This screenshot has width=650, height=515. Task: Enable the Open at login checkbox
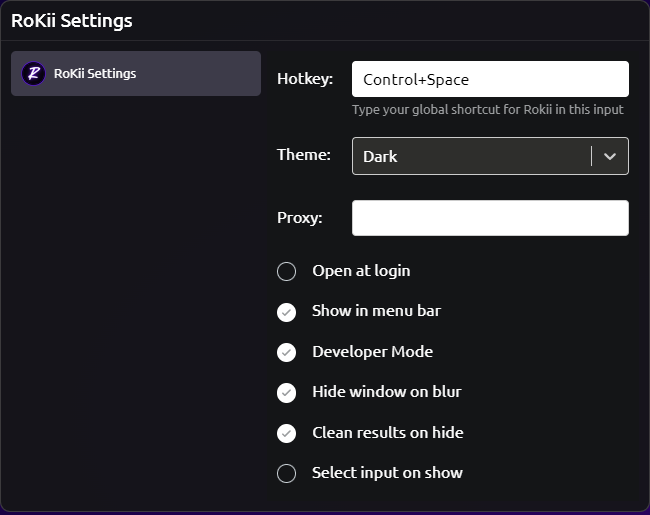286,271
